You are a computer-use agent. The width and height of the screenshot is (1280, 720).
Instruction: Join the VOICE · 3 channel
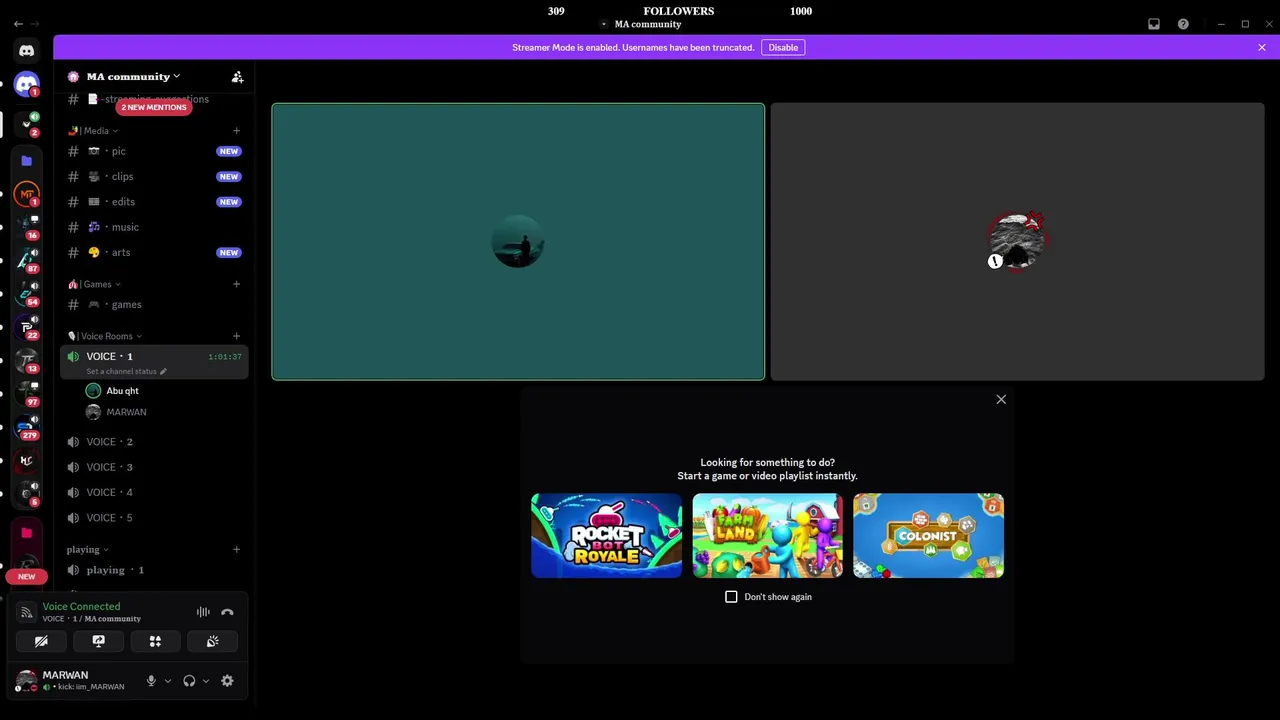(x=154, y=467)
